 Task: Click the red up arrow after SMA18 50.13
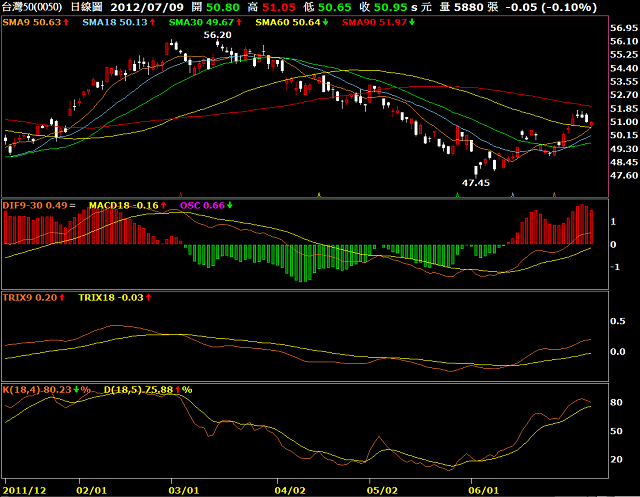[153, 22]
